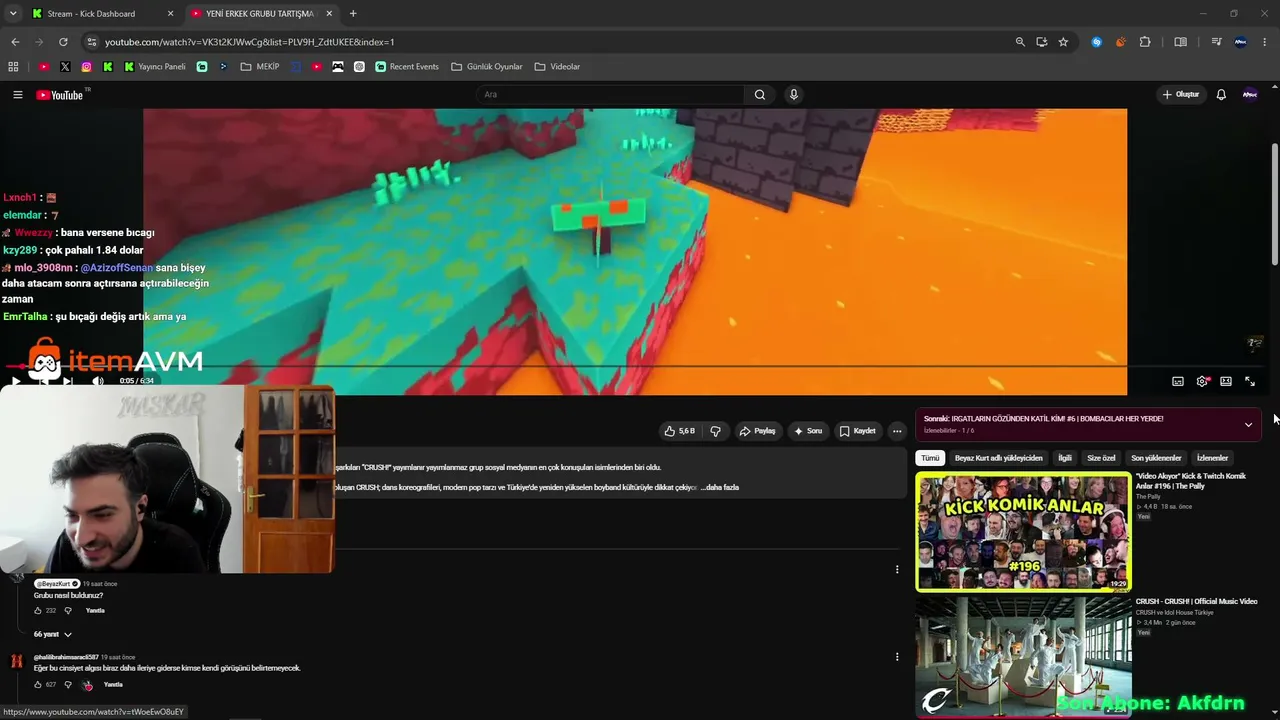Select the Size özel filter chip
The width and height of the screenshot is (1280, 720).
[1101, 458]
